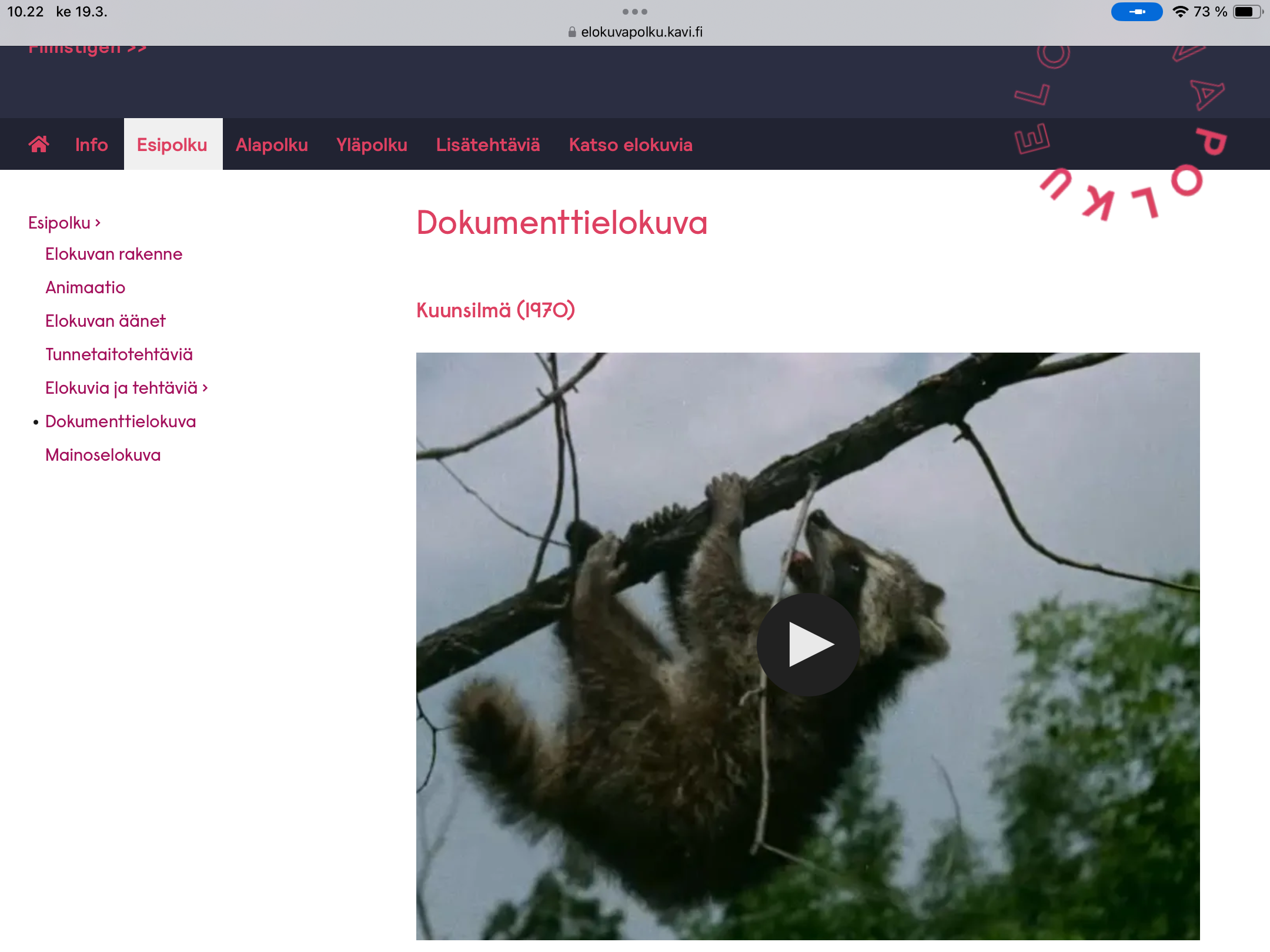Expand the Esipolku sidebar section
Image resolution: width=1270 pixels, height=952 pixels.
[65, 223]
